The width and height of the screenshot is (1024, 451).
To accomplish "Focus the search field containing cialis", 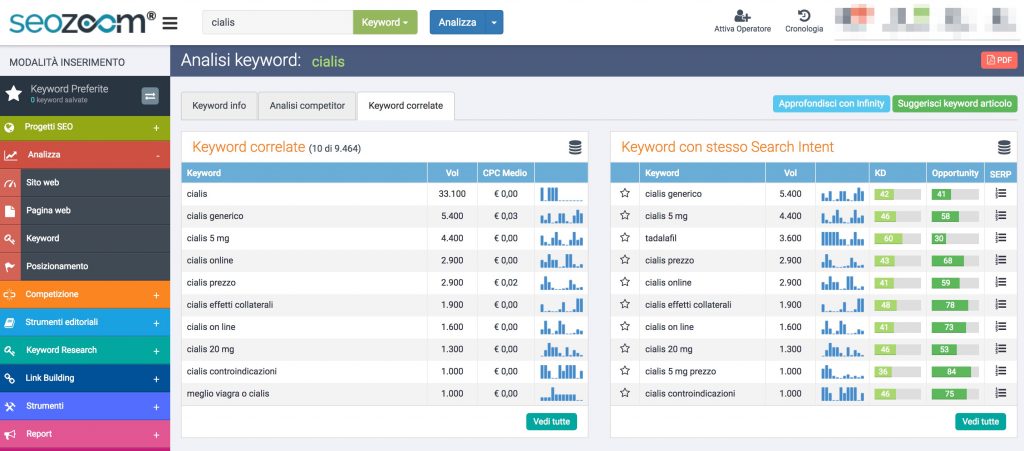I will 278,22.
